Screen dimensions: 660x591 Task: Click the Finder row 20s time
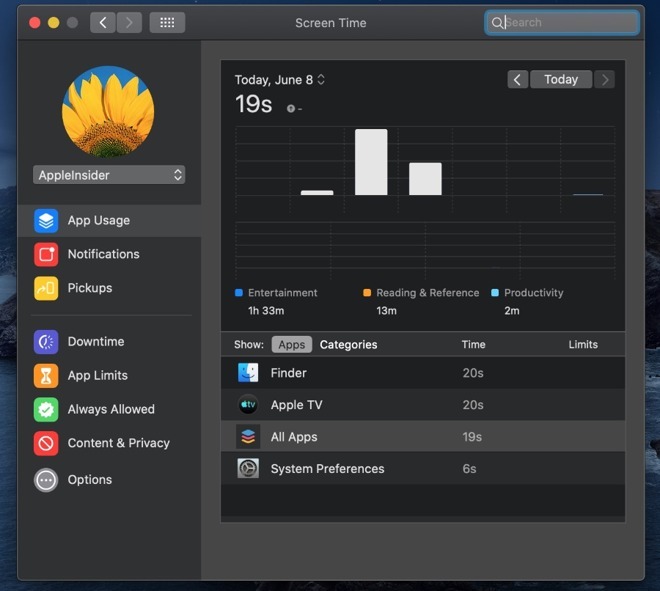473,373
